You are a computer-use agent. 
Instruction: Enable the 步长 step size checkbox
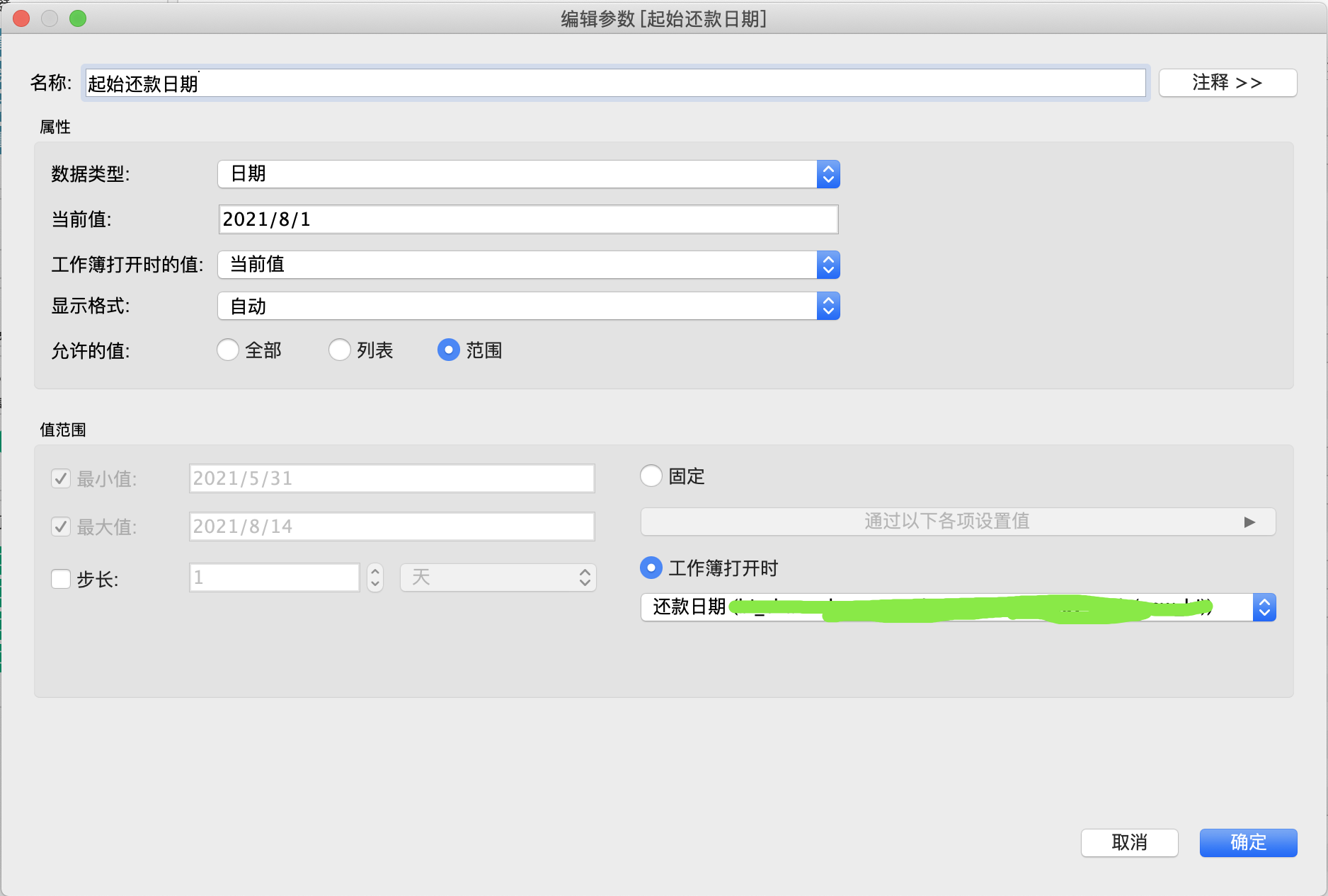tap(61, 579)
